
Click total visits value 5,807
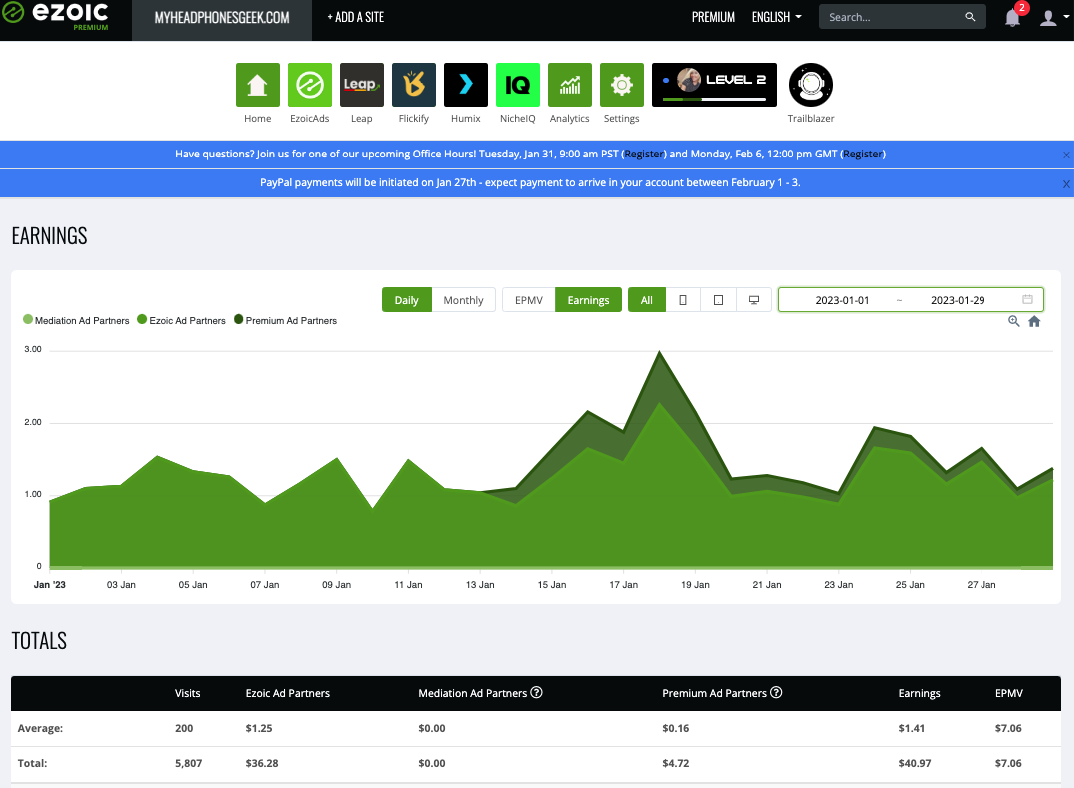(x=188, y=763)
